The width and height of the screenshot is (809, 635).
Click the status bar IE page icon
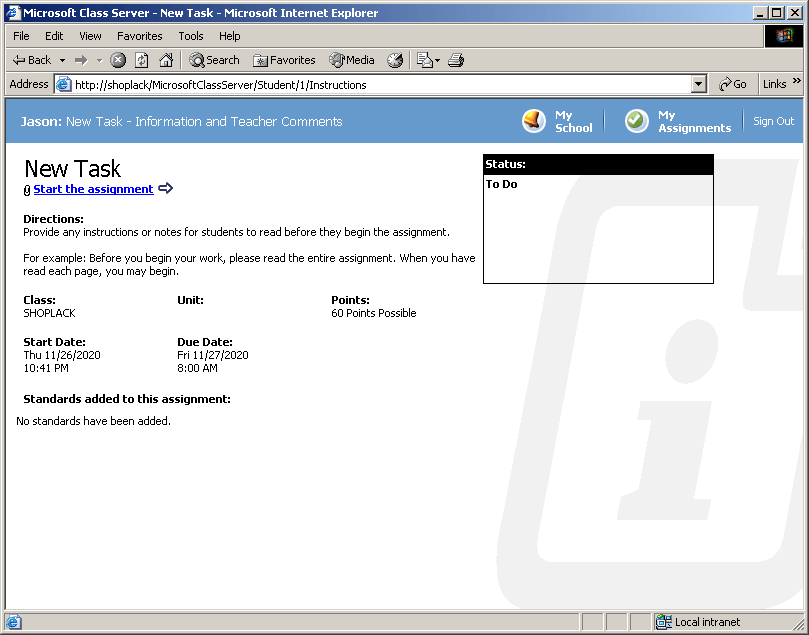point(13,622)
